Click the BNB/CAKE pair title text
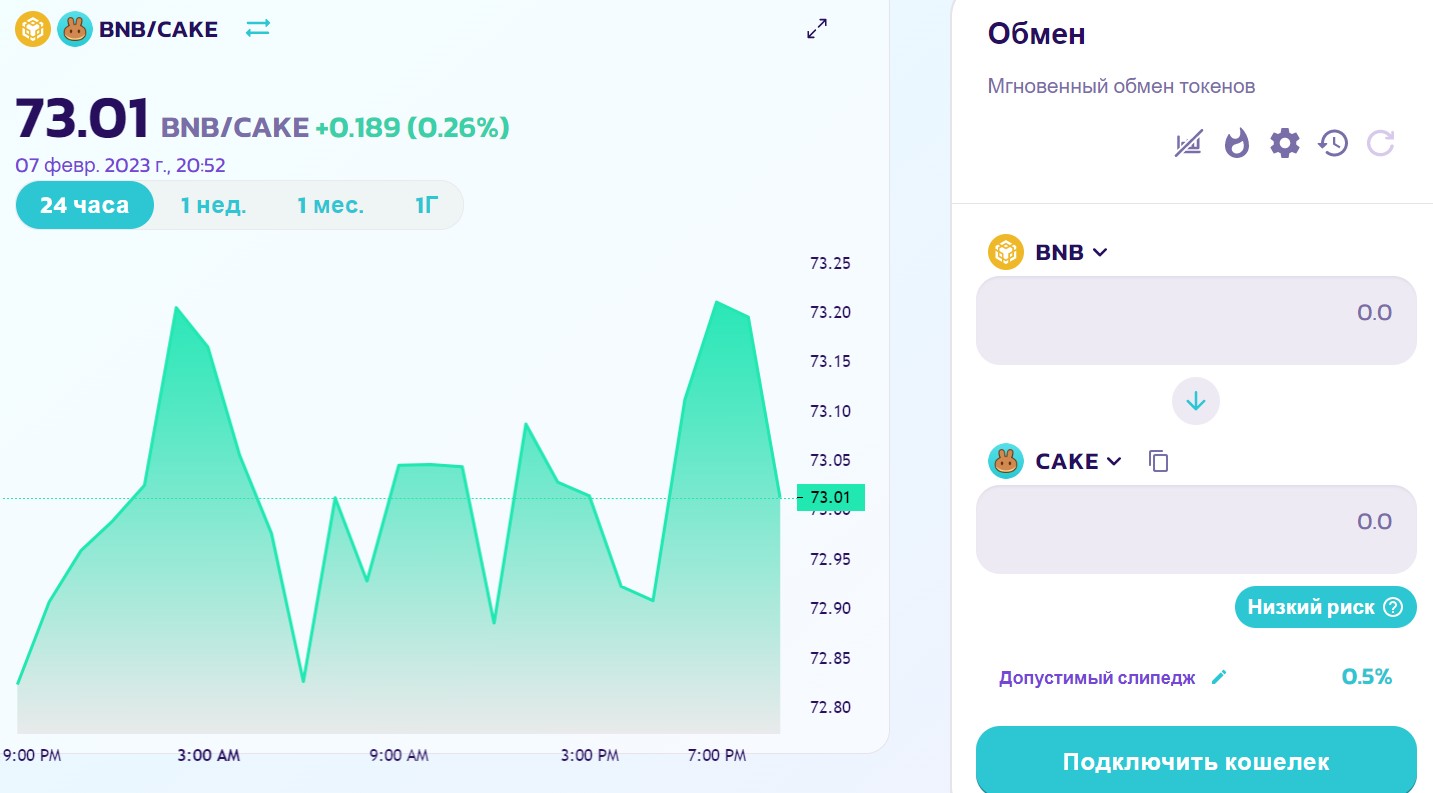 click(x=158, y=30)
